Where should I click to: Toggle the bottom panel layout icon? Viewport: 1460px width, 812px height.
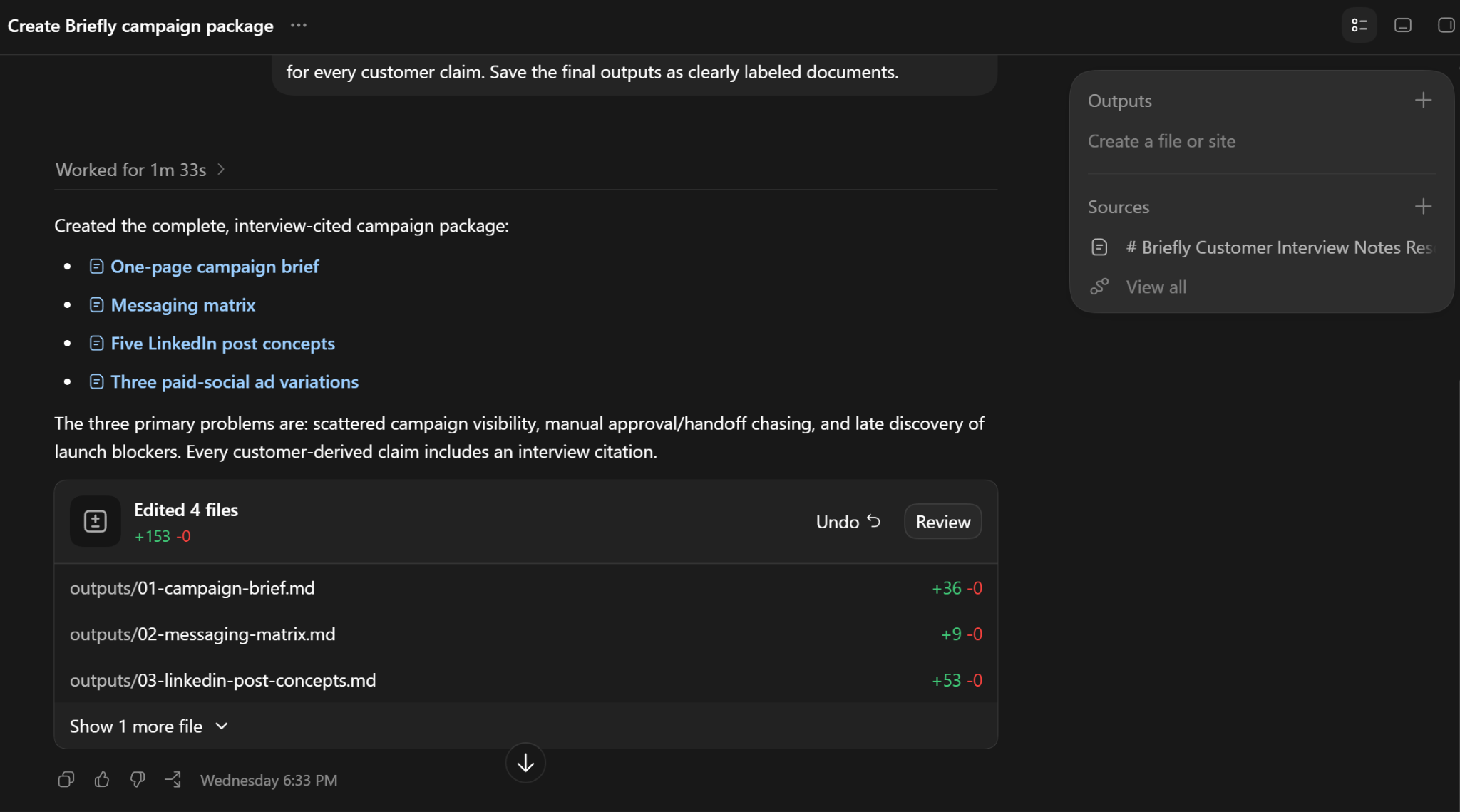(x=1402, y=26)
